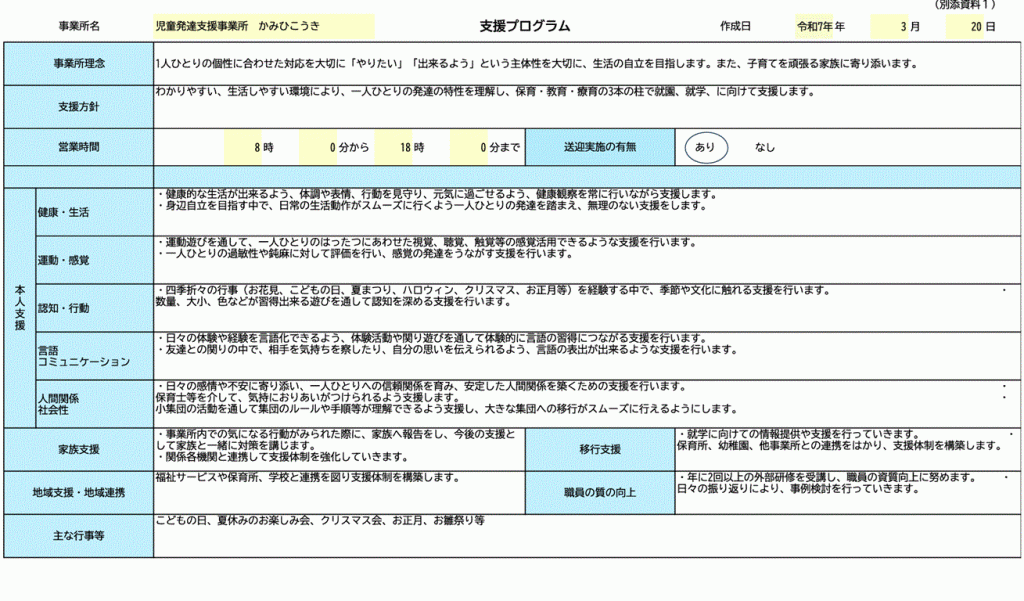Click the text starting '福祉サービスや保育所'

click(x=308, y=478)
